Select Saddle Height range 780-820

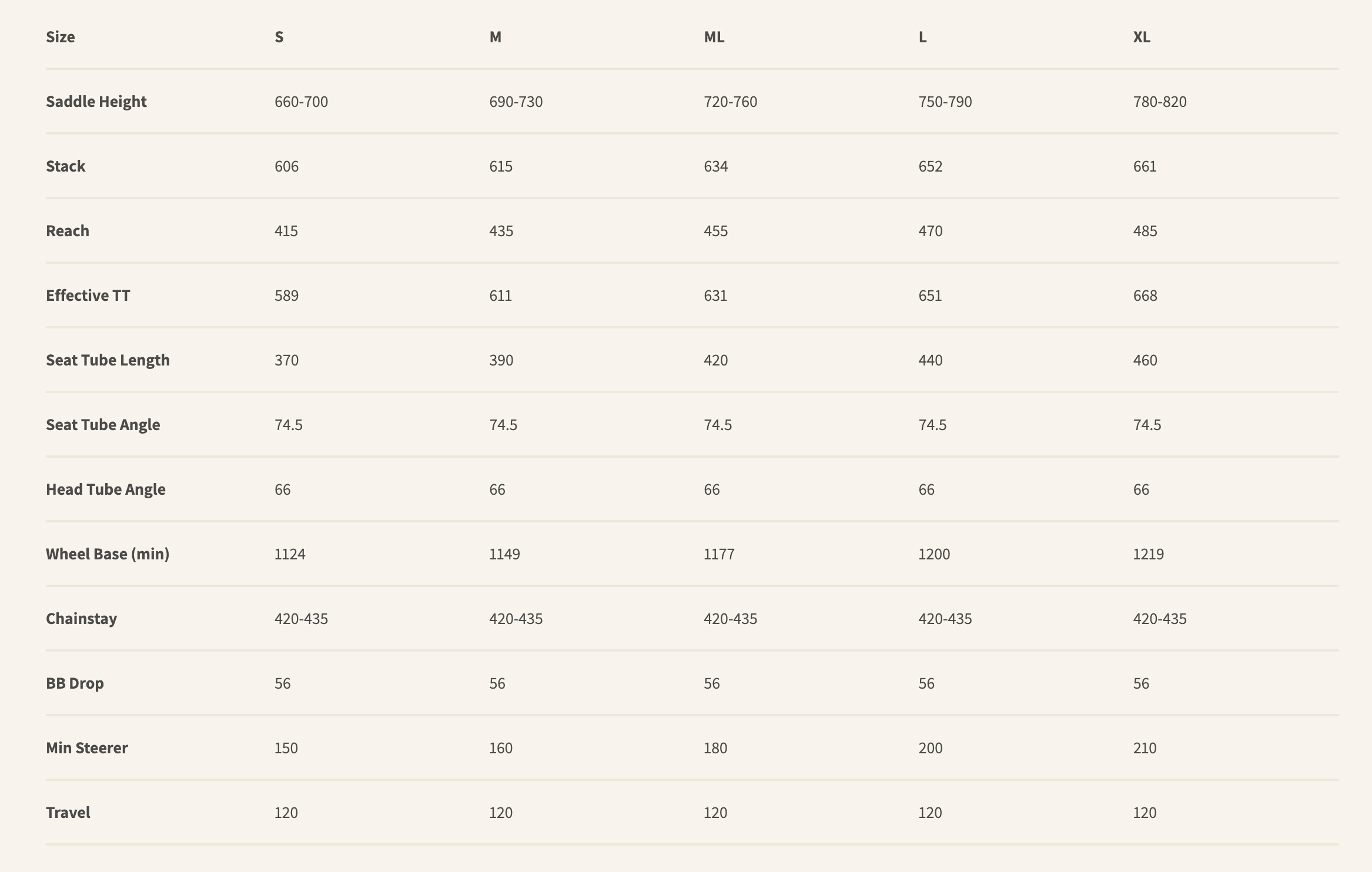(x=1159, y=102)
